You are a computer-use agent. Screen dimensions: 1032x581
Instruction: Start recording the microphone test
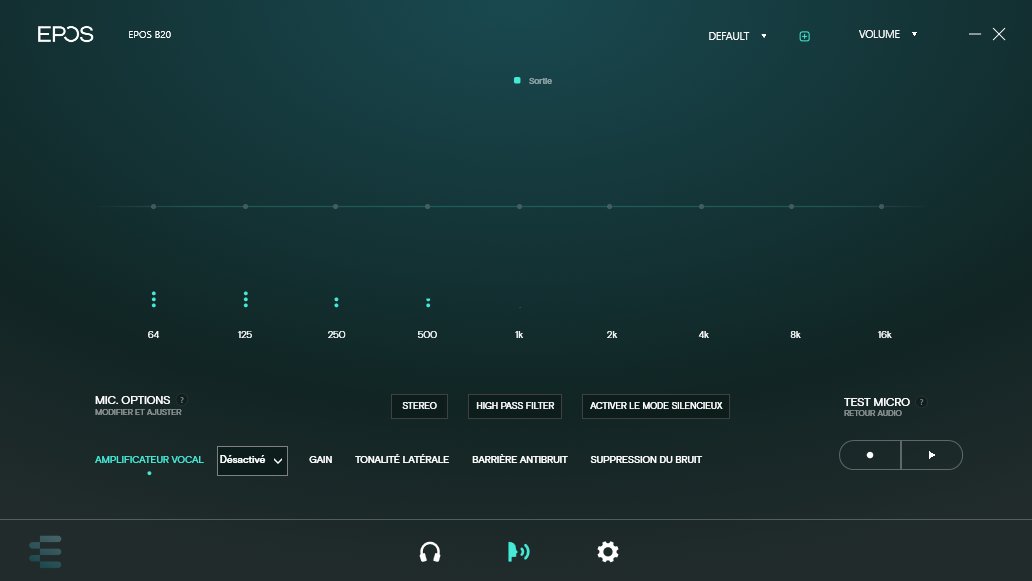[x=870, y=455]
